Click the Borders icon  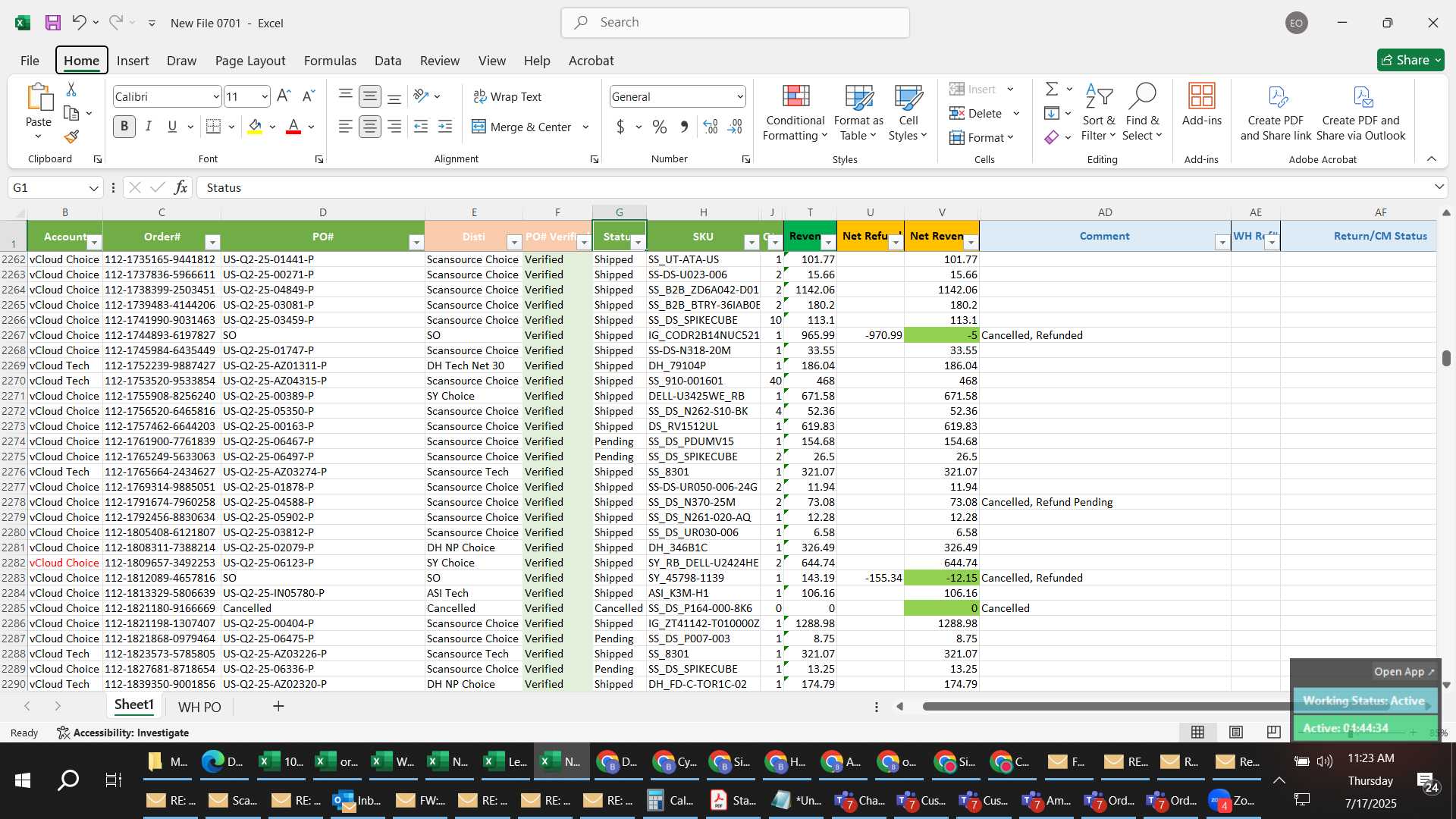(x=214, y=127)
